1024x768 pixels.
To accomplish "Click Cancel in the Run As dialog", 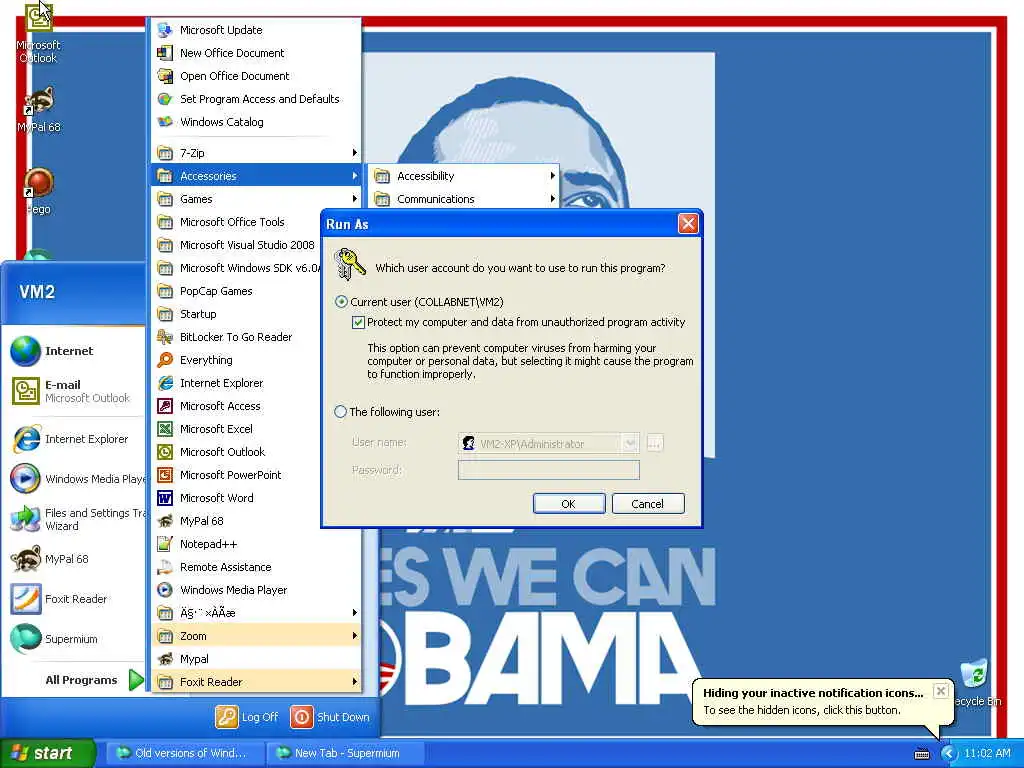I will pyautogui.click(x=648, y=504).
